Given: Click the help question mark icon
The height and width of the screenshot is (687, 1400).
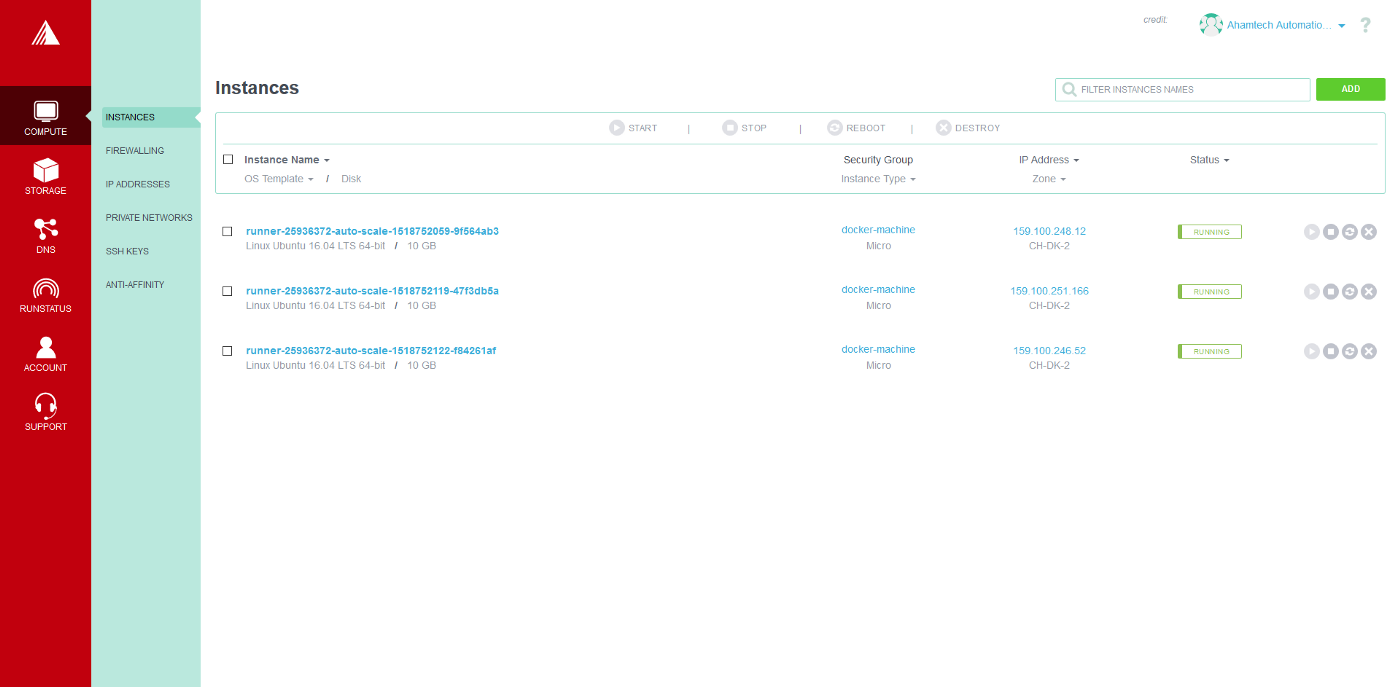Looking at the screenshot, I should [1365, 25].
